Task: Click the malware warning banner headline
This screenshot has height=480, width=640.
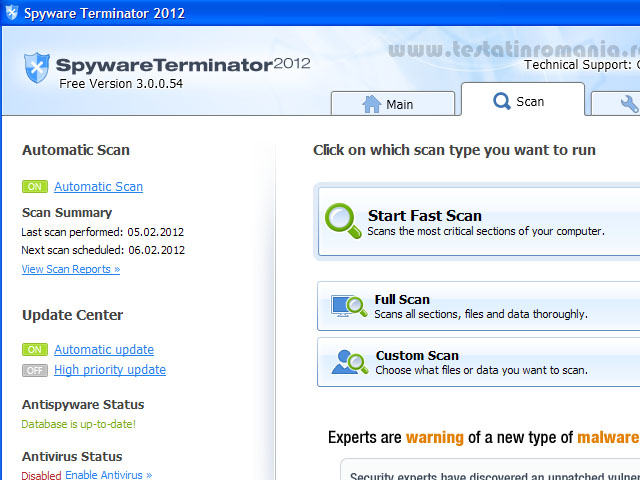Action: [484, 437]
